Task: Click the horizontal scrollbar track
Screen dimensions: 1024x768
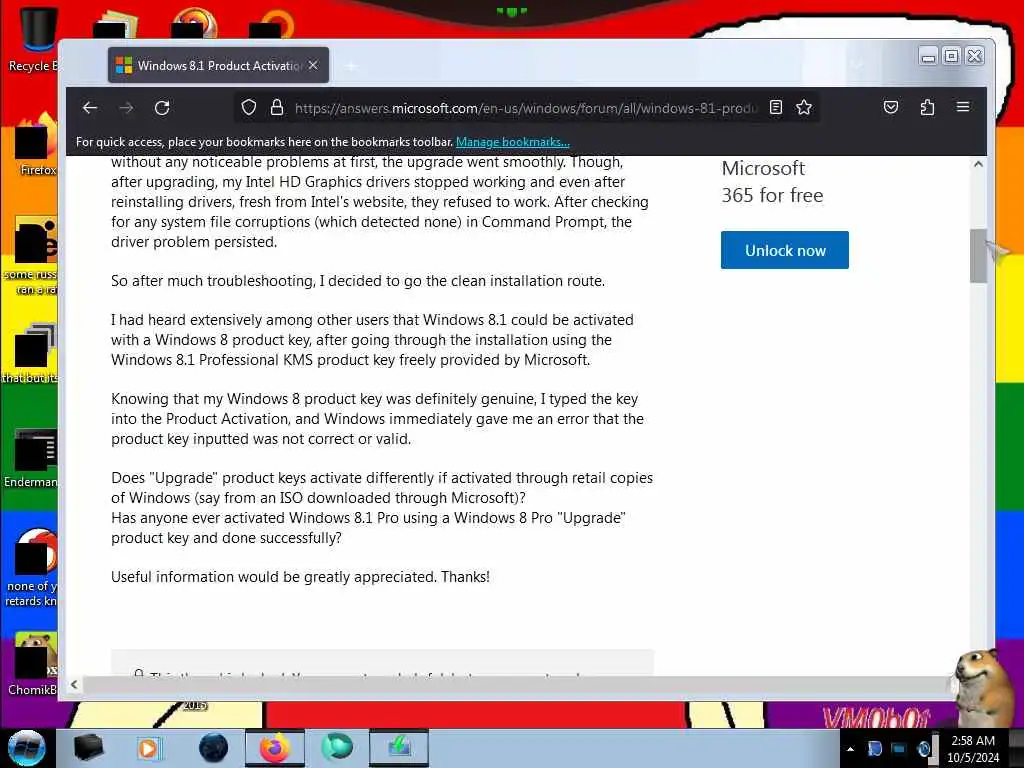Action: tap(516, 684)
